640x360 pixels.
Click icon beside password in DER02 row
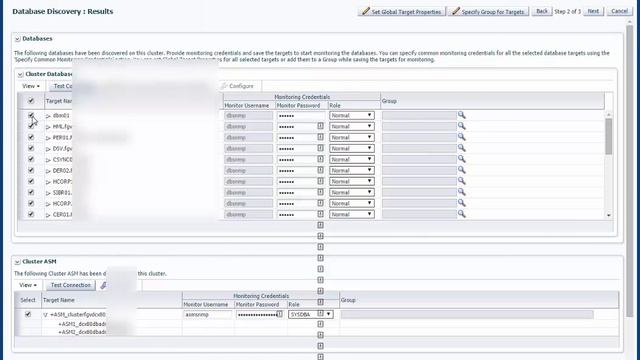pos(320,170)
